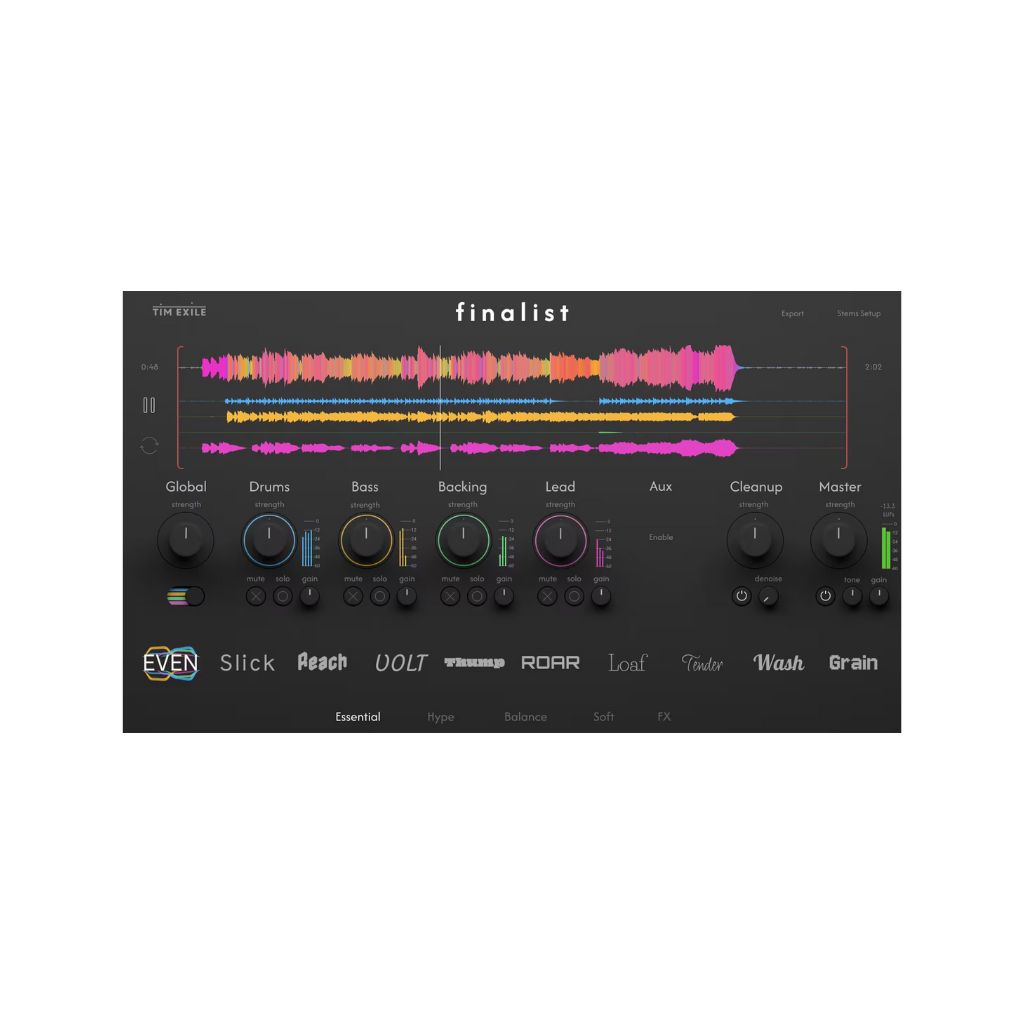Click the Lead strength knob
The width and height of the screenshot is (1024, 1024).
[560, 540]
